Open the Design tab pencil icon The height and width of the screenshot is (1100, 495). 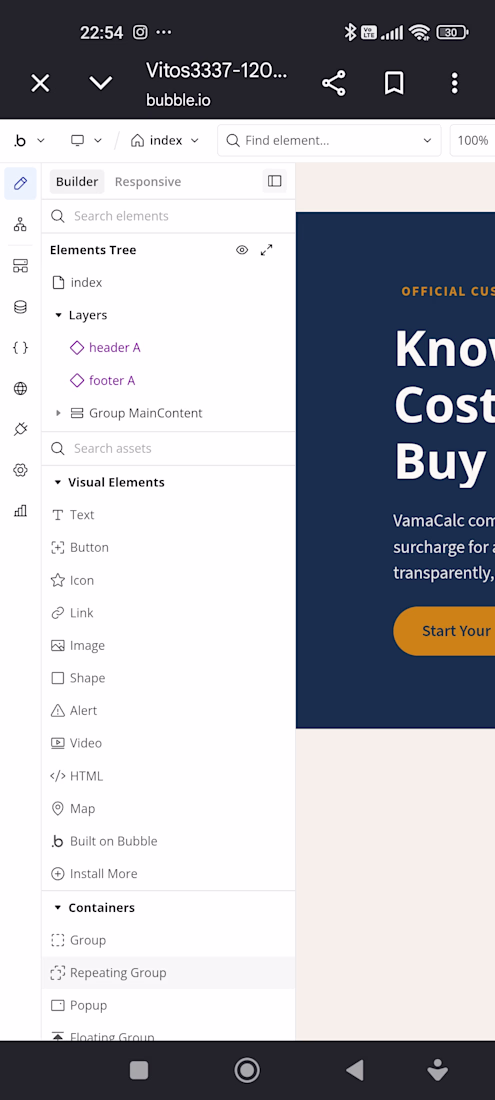coord(20,183)
